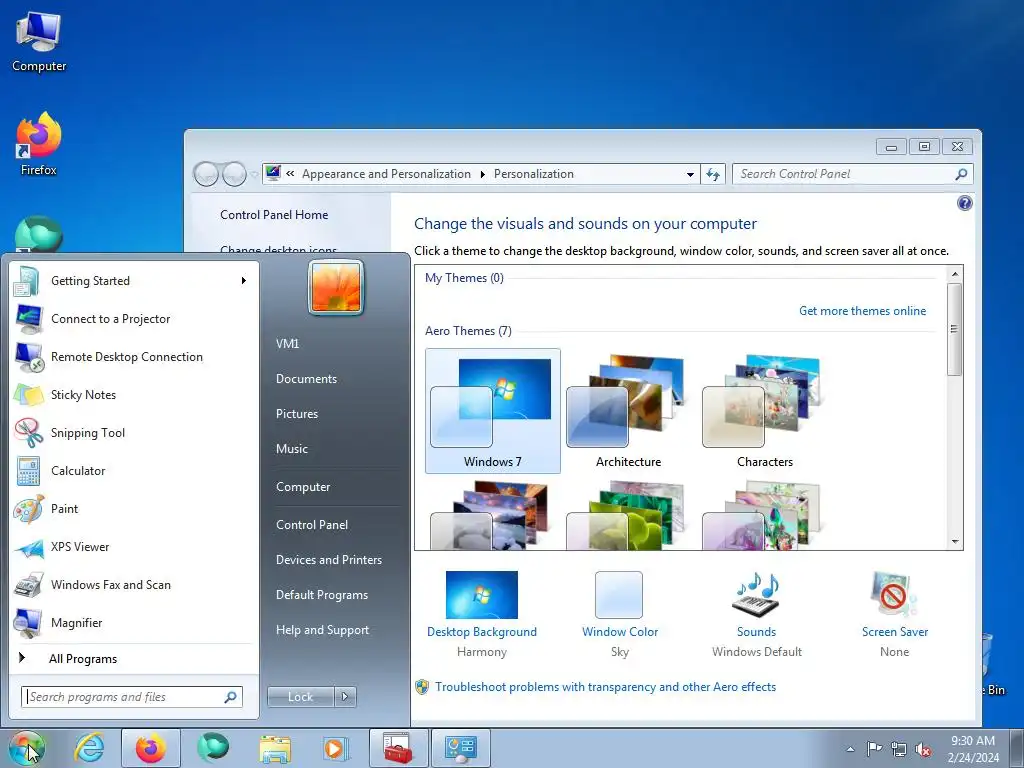Image resolution: width=1024 pixels, height=768 pixels.
Task: Open Firefox from the taskbar
Action: click(151, 748)
